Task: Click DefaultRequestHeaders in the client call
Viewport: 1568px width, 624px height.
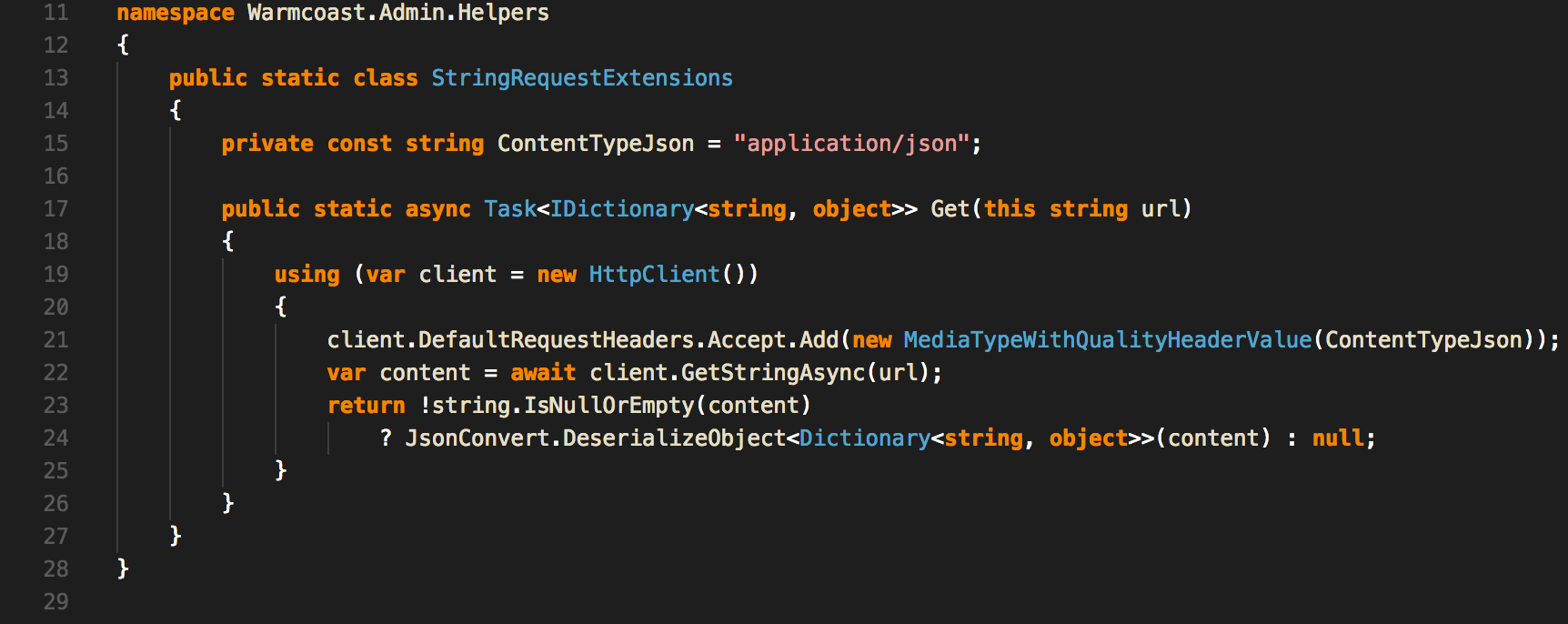Action: (556, 340)
